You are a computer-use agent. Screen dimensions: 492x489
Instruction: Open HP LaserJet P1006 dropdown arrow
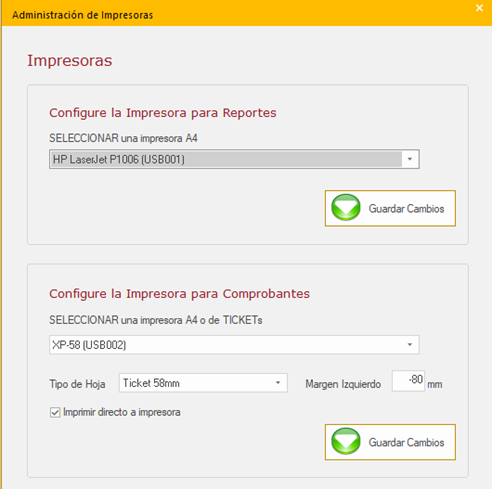[410, 159]
